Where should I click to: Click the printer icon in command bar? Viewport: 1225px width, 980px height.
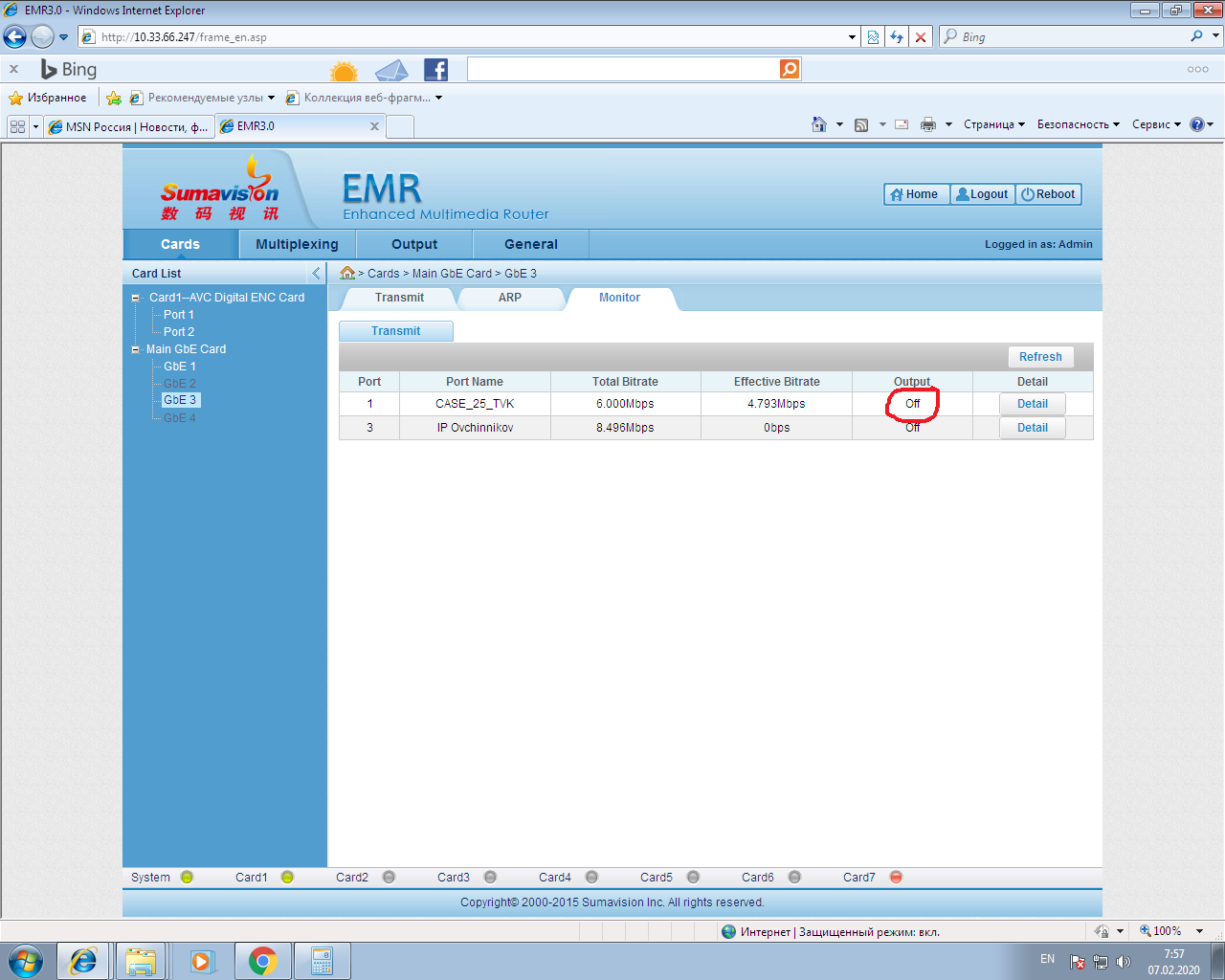click(928, 124)
